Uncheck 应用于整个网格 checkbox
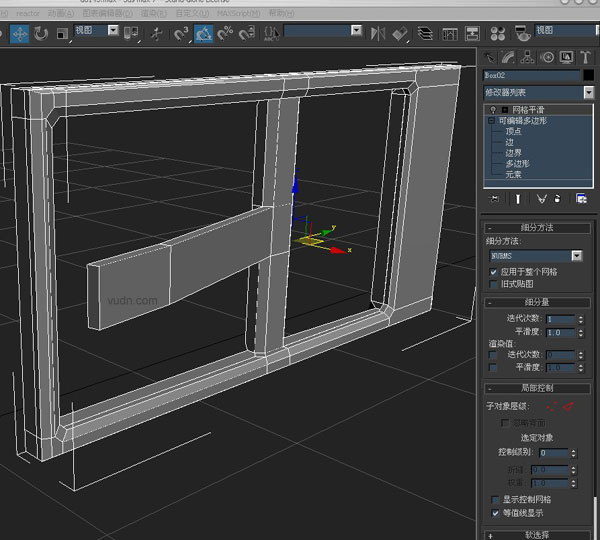Viewport: 600px width, 540px height. (x=493, y=271)
